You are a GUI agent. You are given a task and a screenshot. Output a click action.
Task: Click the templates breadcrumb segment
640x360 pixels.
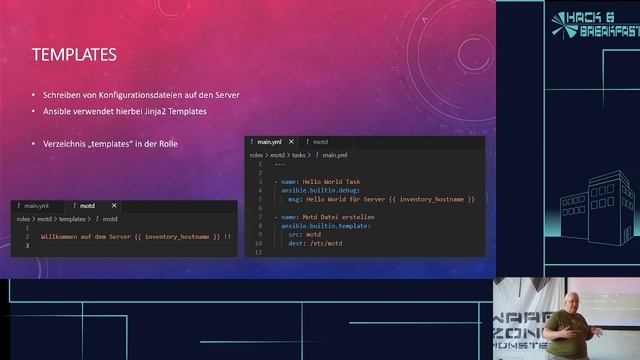(x=72, y=219)
